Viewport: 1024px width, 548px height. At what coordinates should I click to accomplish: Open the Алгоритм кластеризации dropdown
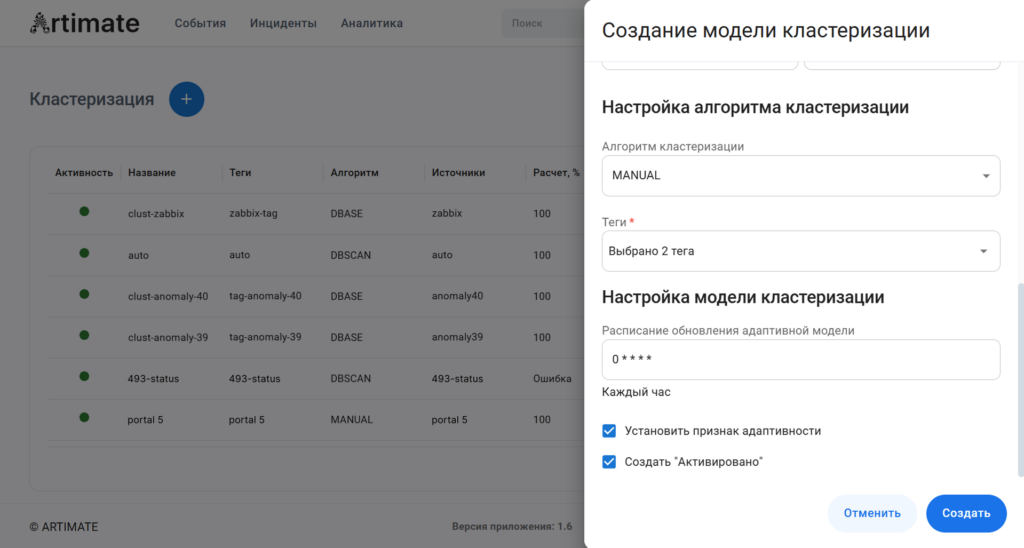[801, 176]
